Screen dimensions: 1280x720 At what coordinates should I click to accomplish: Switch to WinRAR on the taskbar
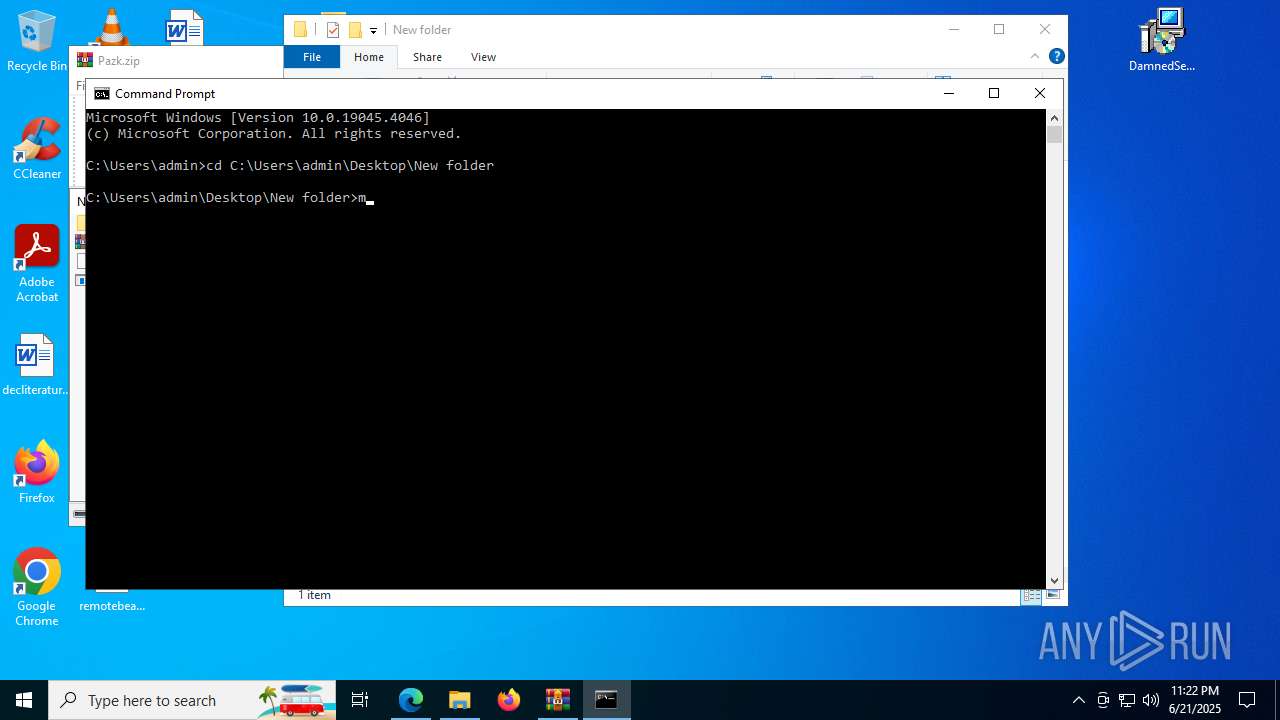557,700
